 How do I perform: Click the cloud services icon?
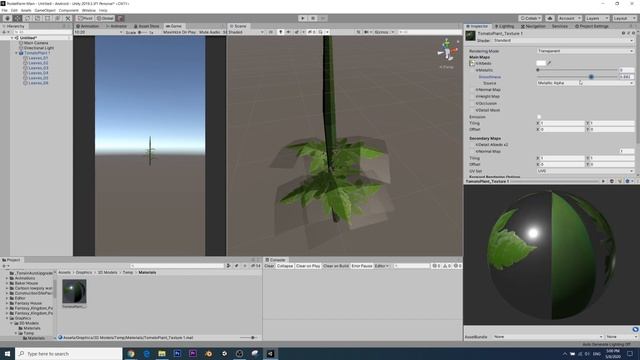pyautogui.click(x=549, y=18)
